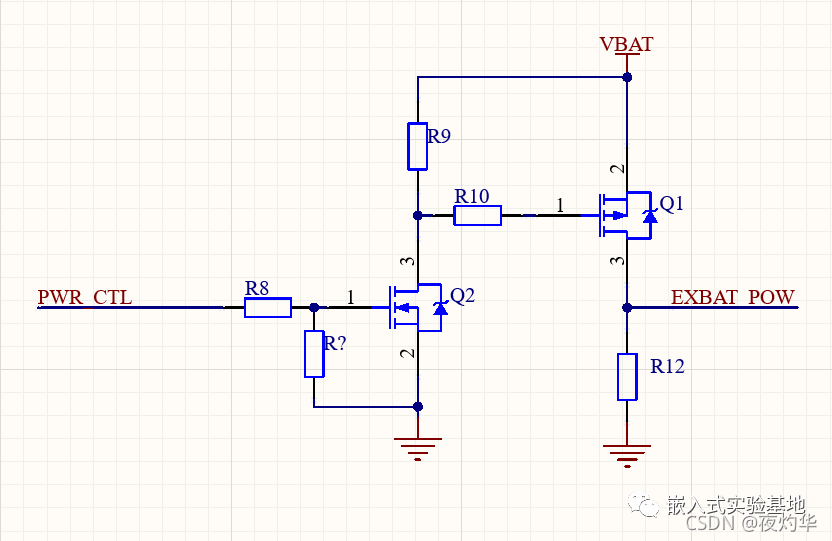Click the wire from PWR_CTL to R8
Screen dimensions: 832x541
[130, 308]
